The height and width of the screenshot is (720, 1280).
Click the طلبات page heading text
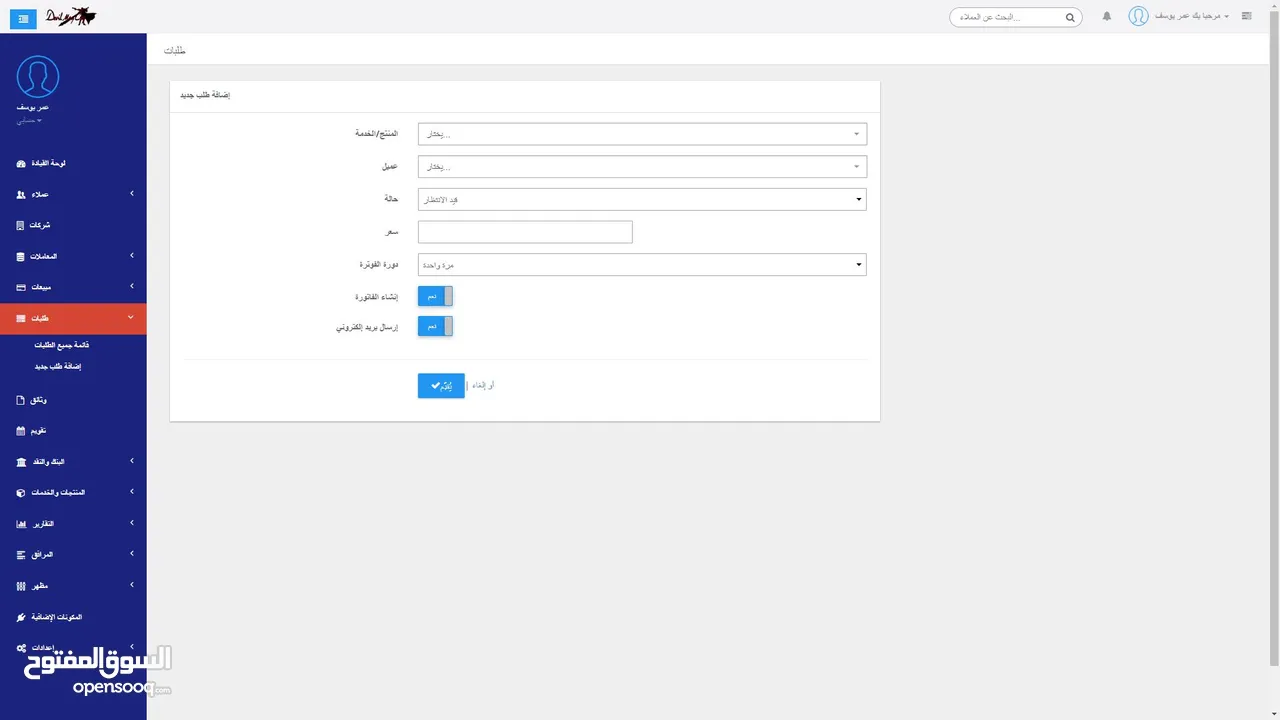175,50
